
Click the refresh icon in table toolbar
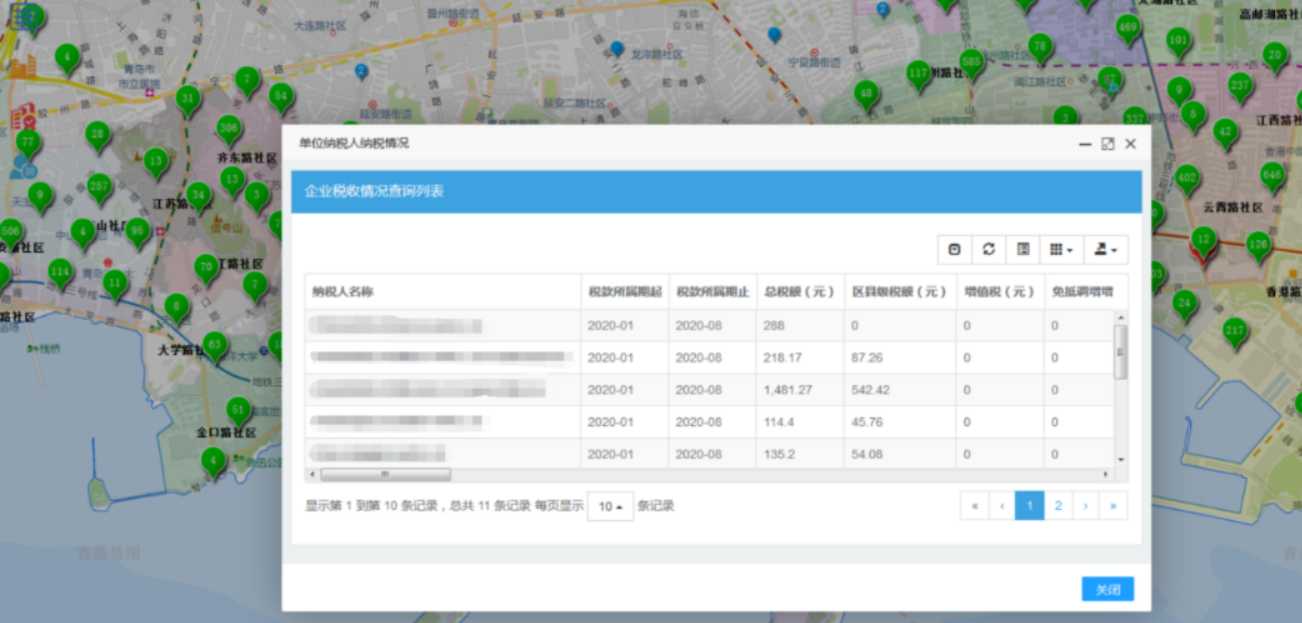point(989,249)
